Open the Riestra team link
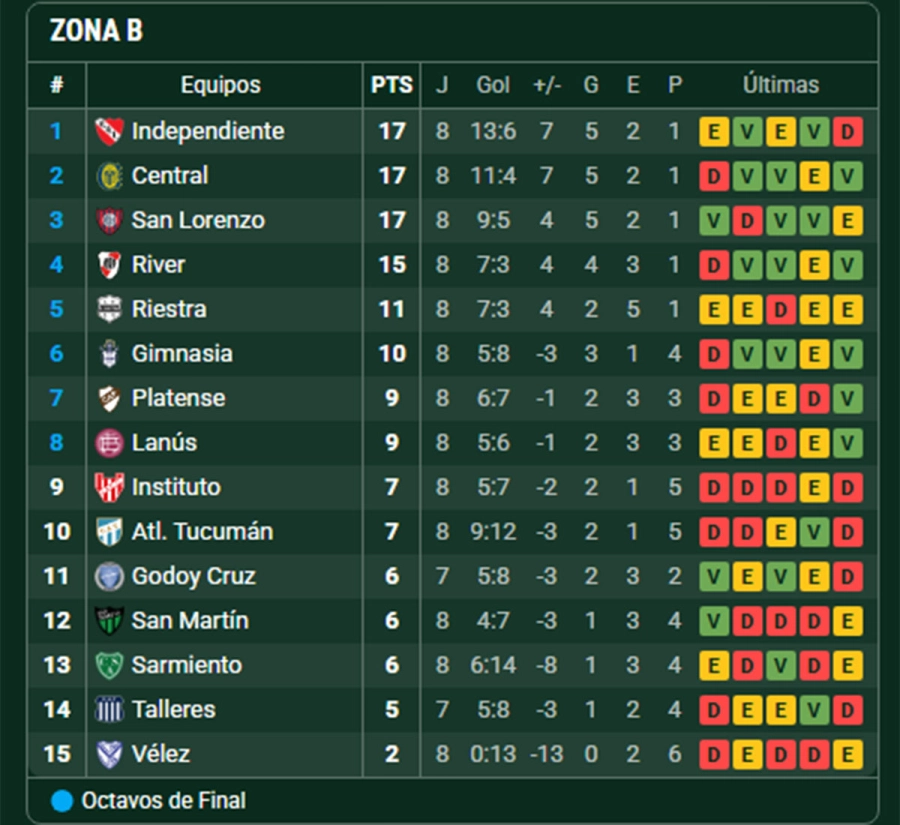 169,309
